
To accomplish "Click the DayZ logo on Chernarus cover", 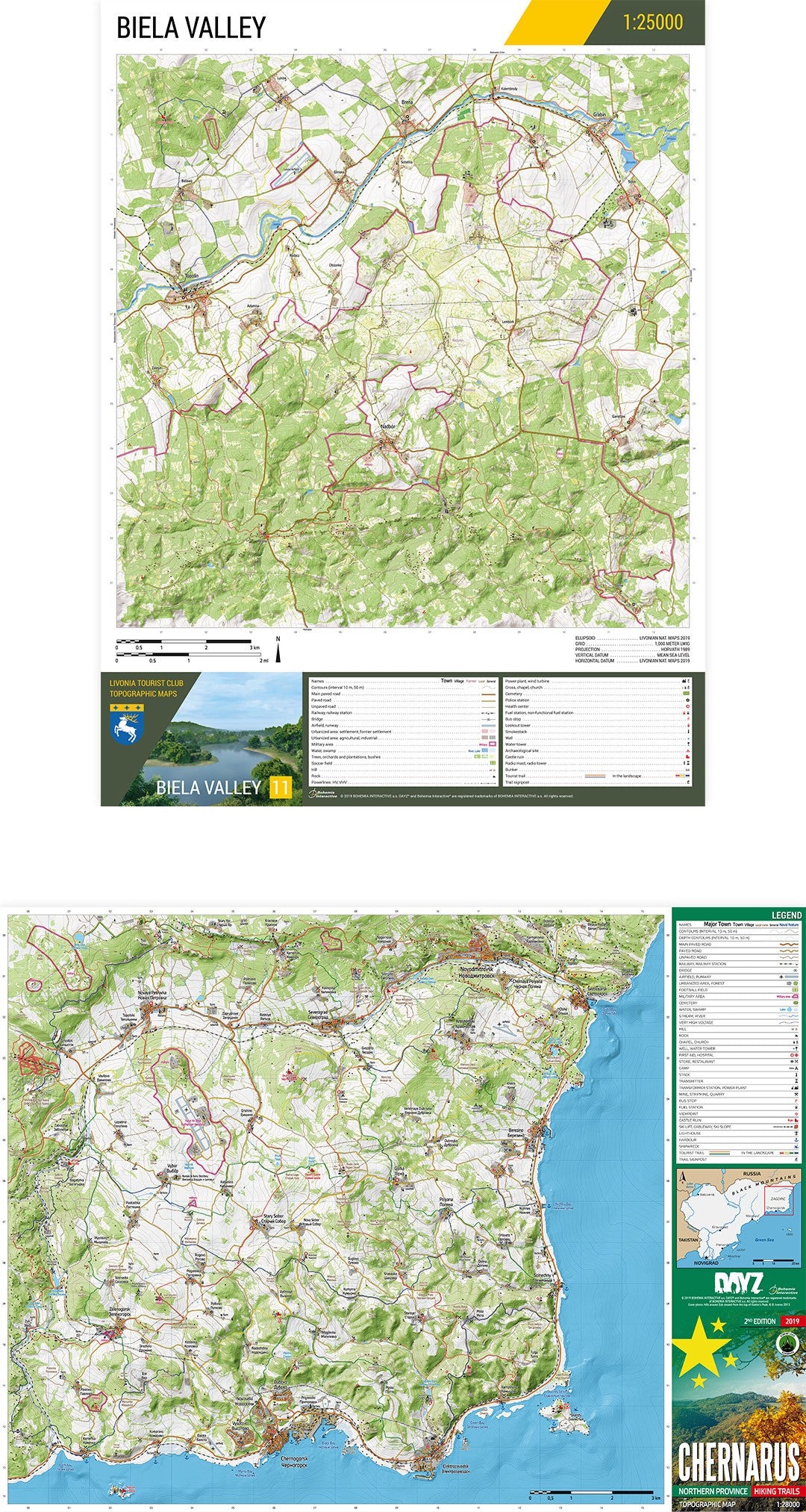I will coord(738,1284).
